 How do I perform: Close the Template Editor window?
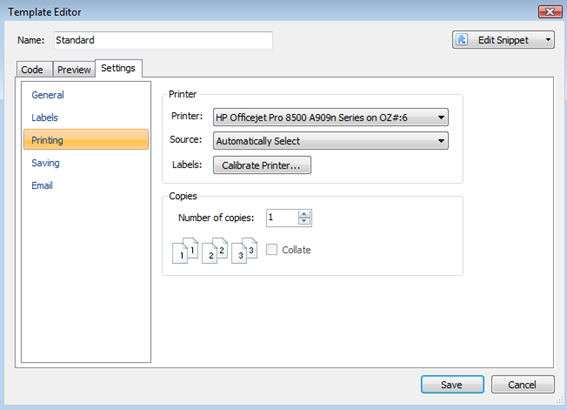point(550,12)
